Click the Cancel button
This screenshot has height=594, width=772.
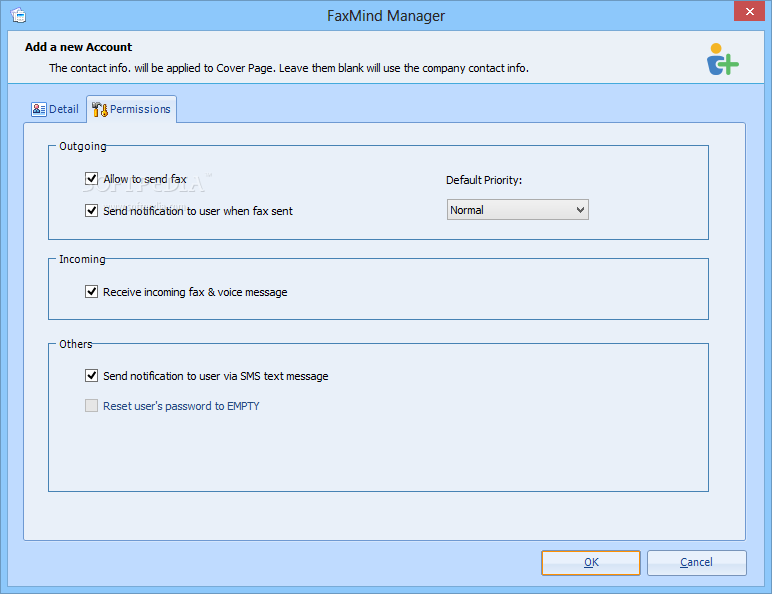pos(697,562)
